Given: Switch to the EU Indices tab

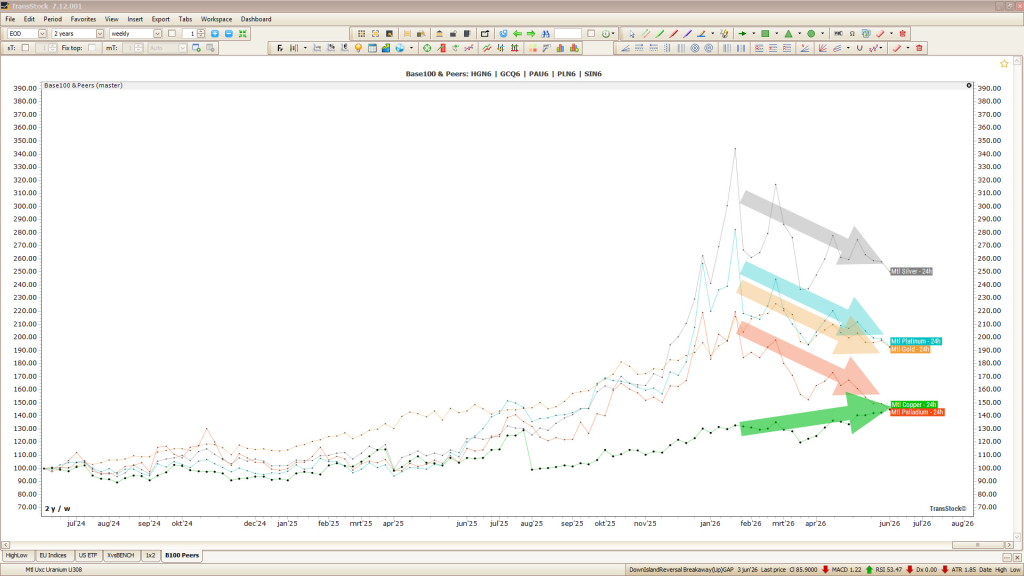Looking at the screenshot, I should [x=53, y=555].
